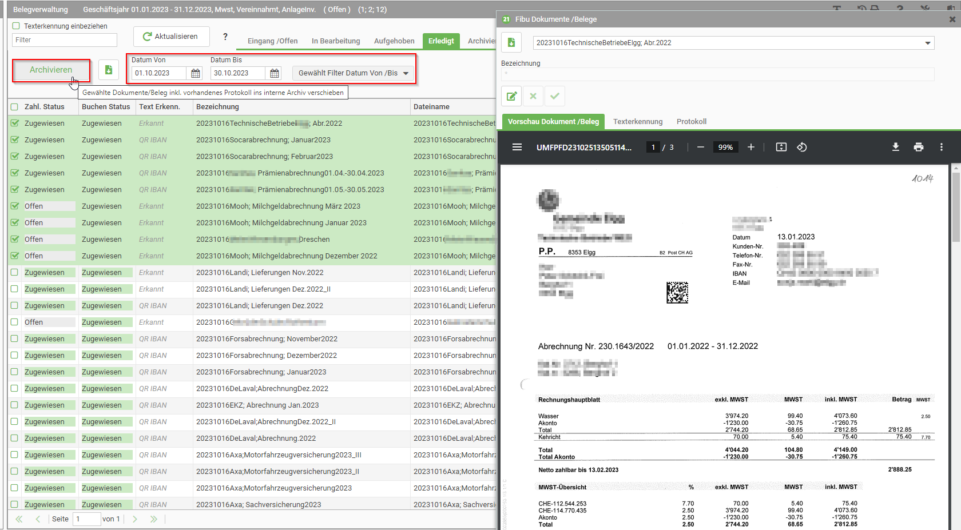Click the green document icon beside Archivieren
The width and height of the screenshot is (961, 530).
(x=108, y=70)
